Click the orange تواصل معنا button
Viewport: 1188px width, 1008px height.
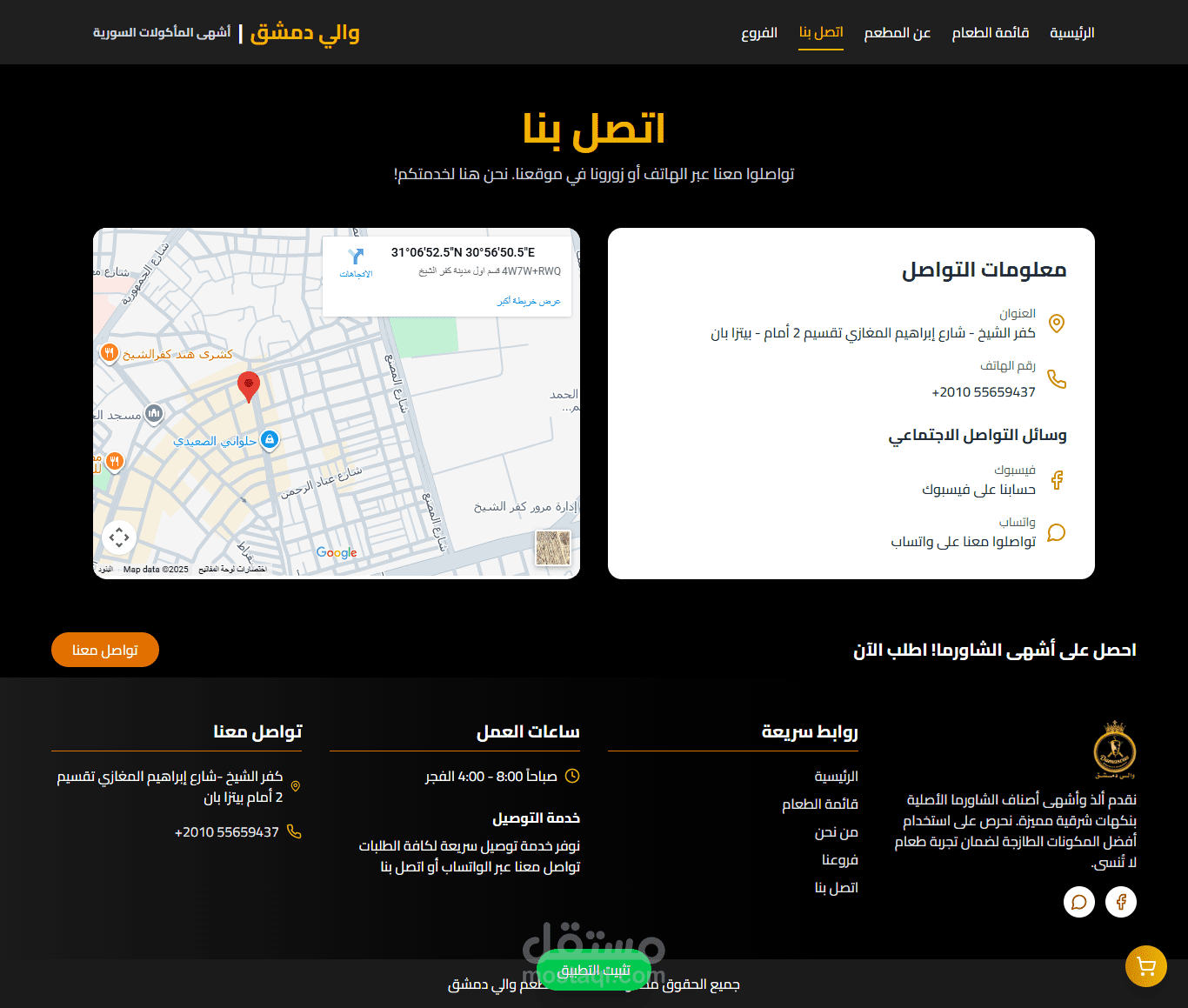pos(105,650)
